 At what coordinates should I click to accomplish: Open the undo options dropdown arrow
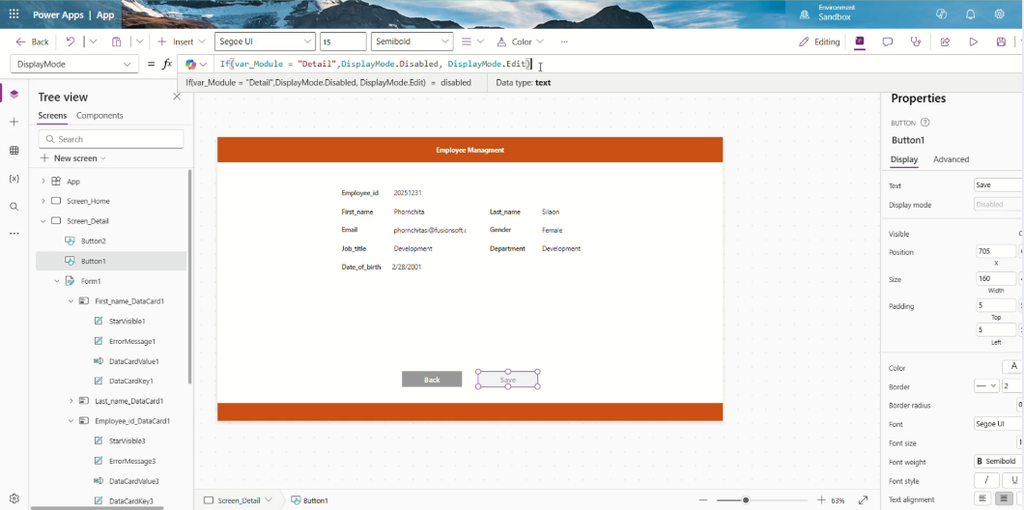93,42
